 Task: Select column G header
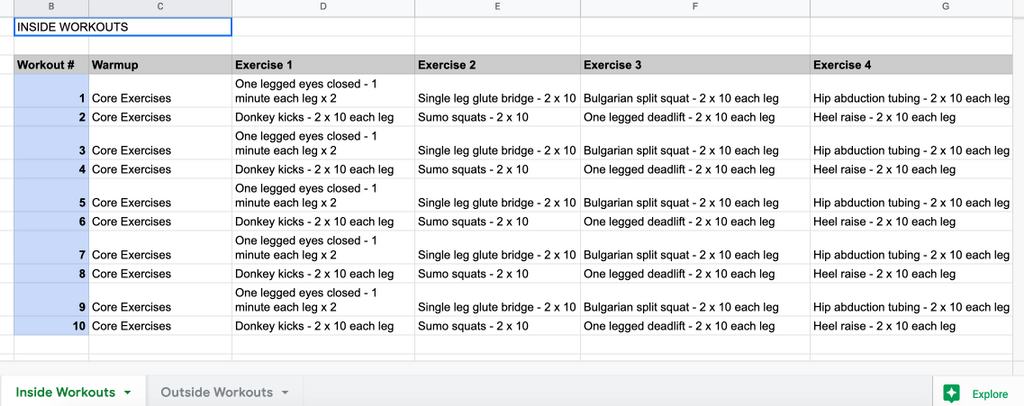click(x=918, y=7)
